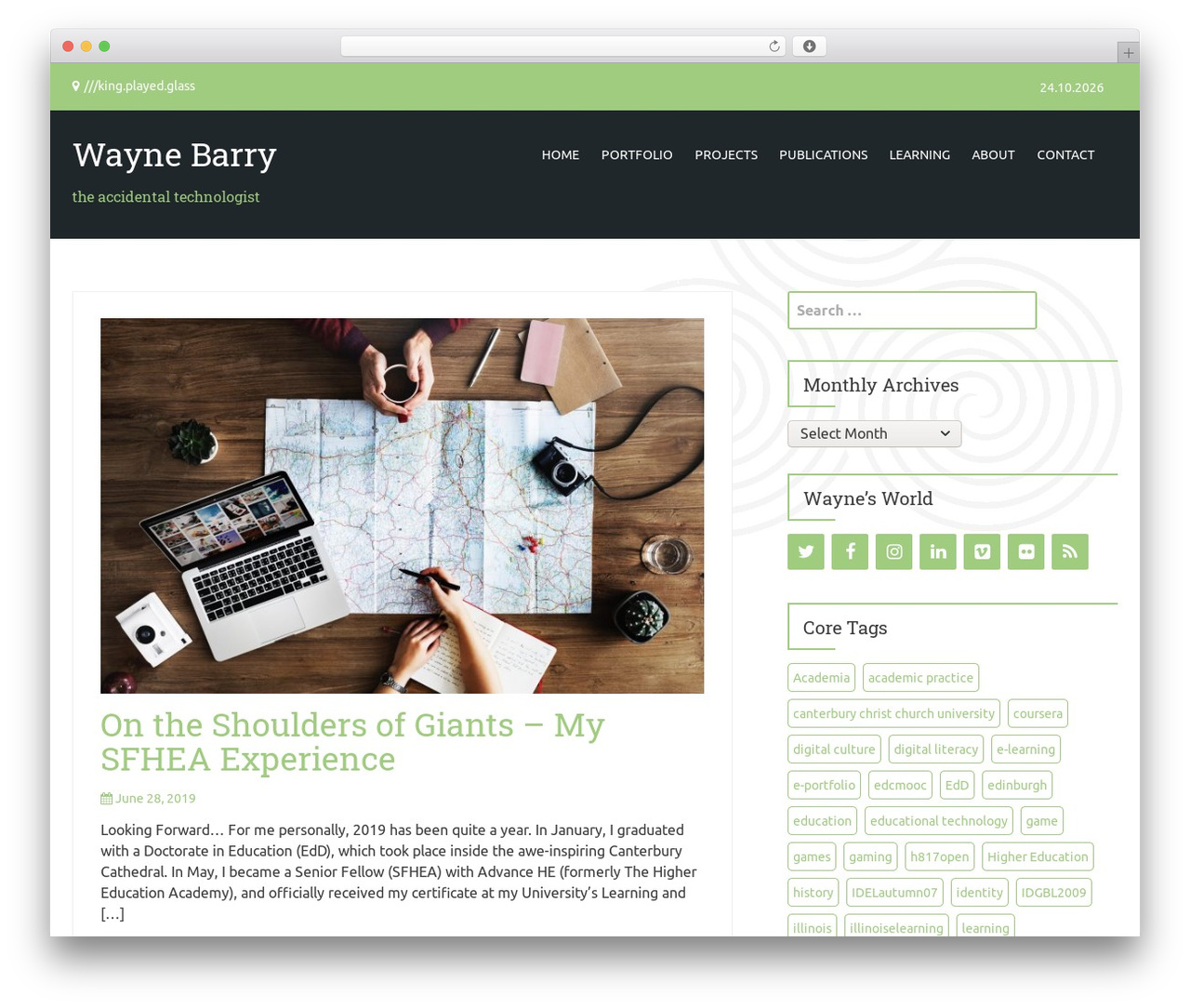Select the coursera tag

coord(1038,713)
